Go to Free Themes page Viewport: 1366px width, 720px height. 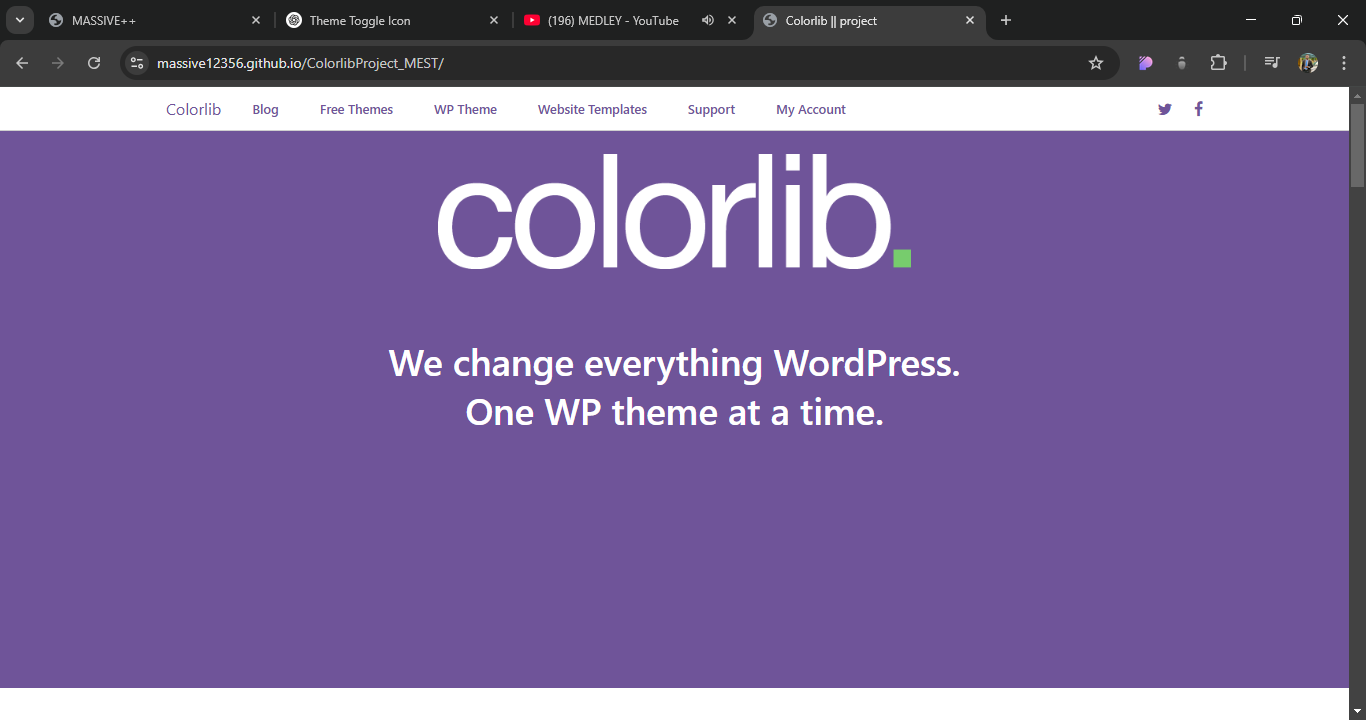pyautogui.click(x=356, y=110)
